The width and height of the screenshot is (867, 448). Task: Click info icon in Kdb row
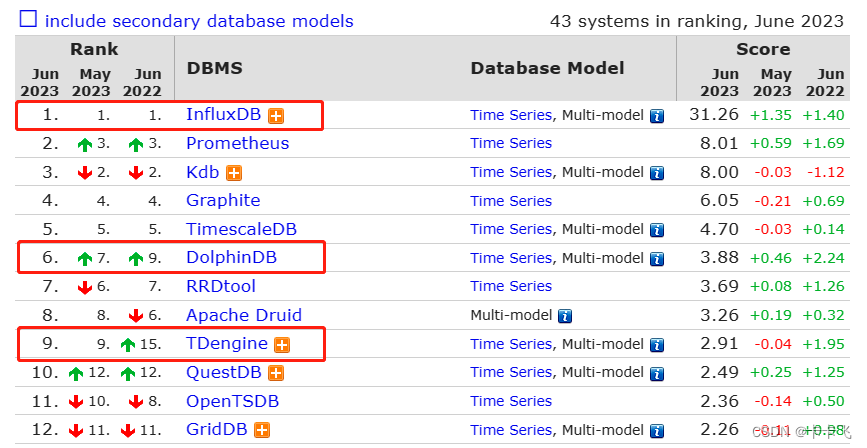coord(657,173)
